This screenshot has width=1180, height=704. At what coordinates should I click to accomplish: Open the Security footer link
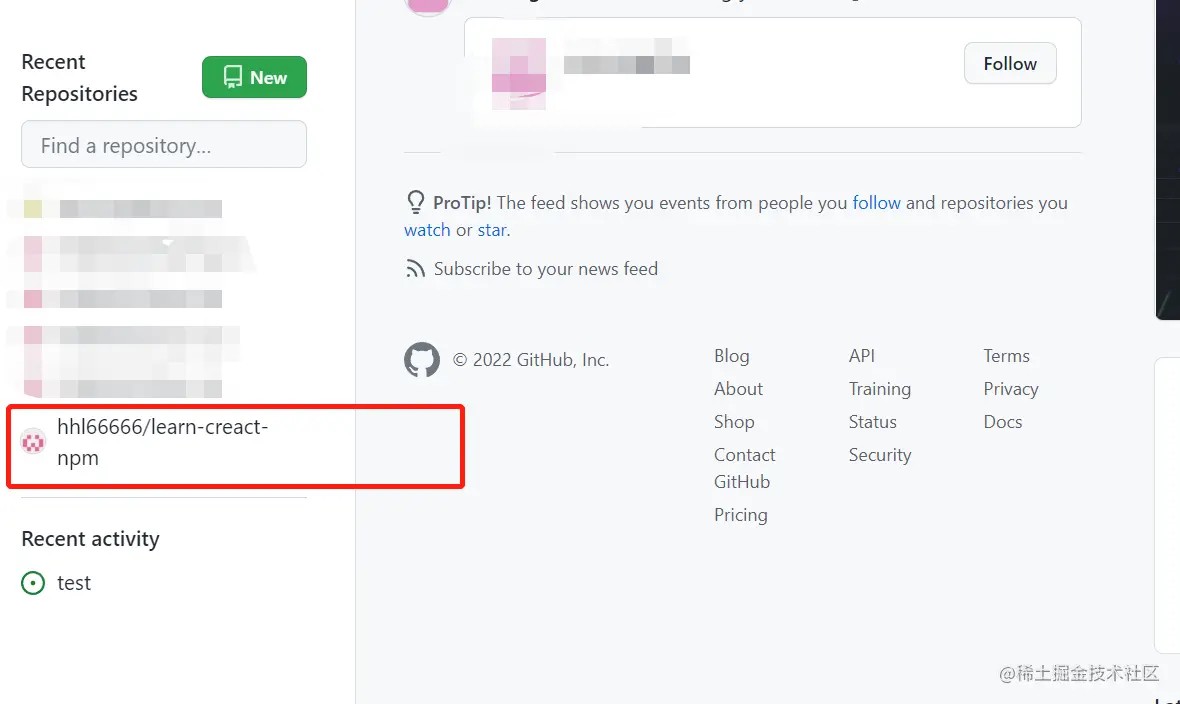tap(880, 455)
